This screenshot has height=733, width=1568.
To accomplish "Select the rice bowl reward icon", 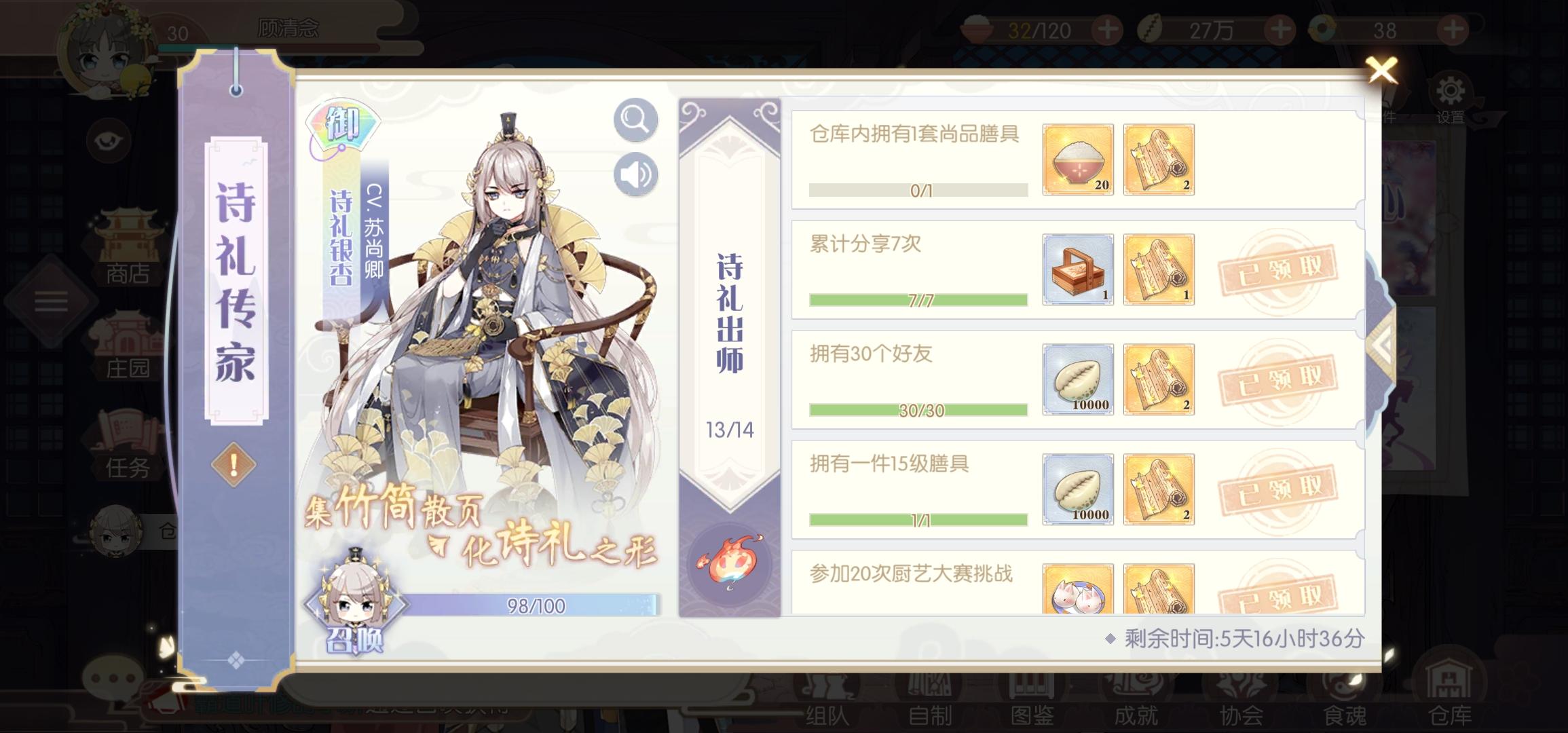I will [1078, 159].
